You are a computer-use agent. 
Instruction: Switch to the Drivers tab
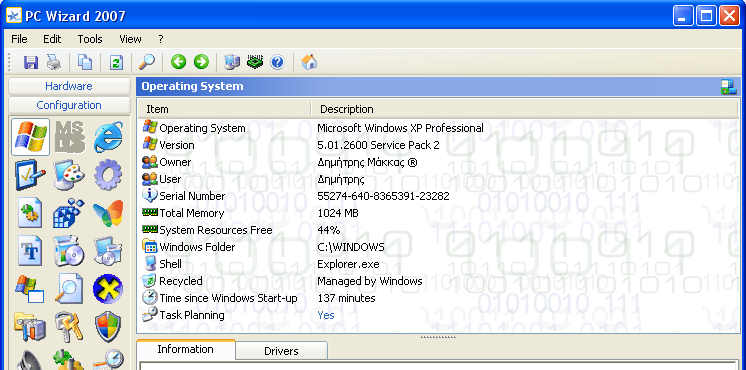pos(281,351)
